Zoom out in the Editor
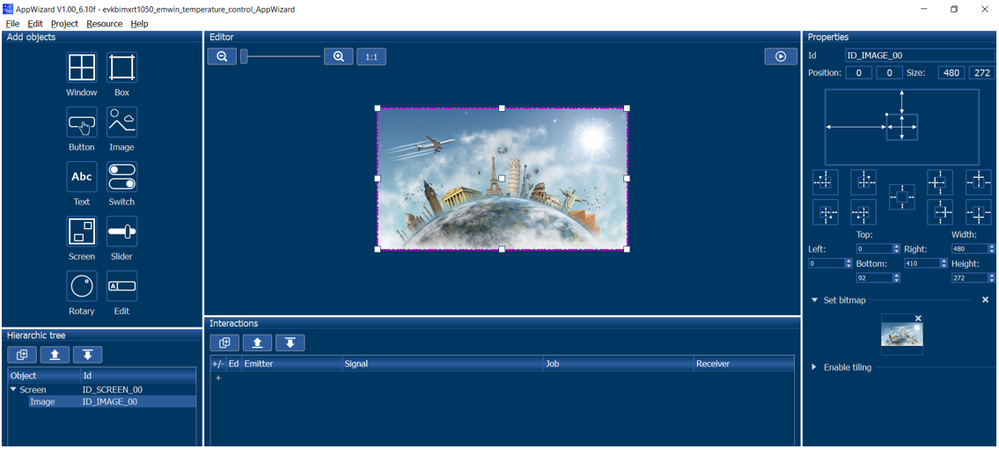 [222, 57]
